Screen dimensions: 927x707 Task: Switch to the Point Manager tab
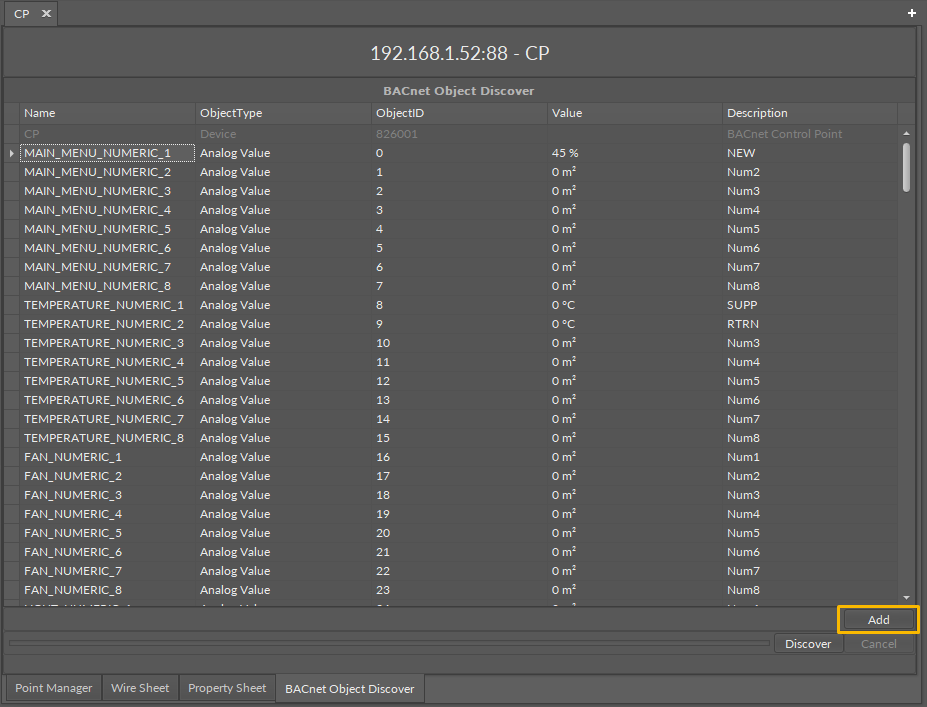point(53,688)
